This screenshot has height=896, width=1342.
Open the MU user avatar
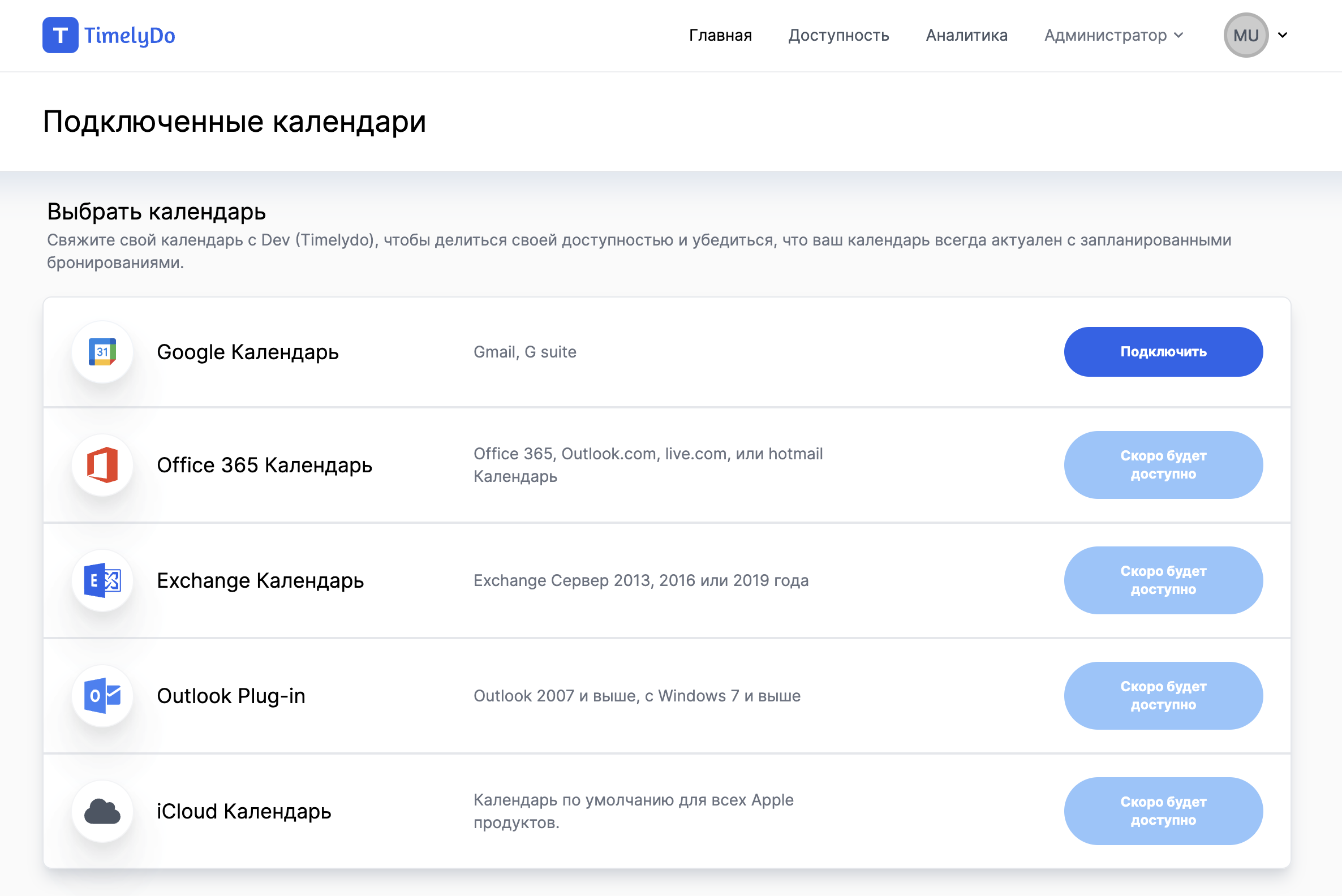(1246, 35)
